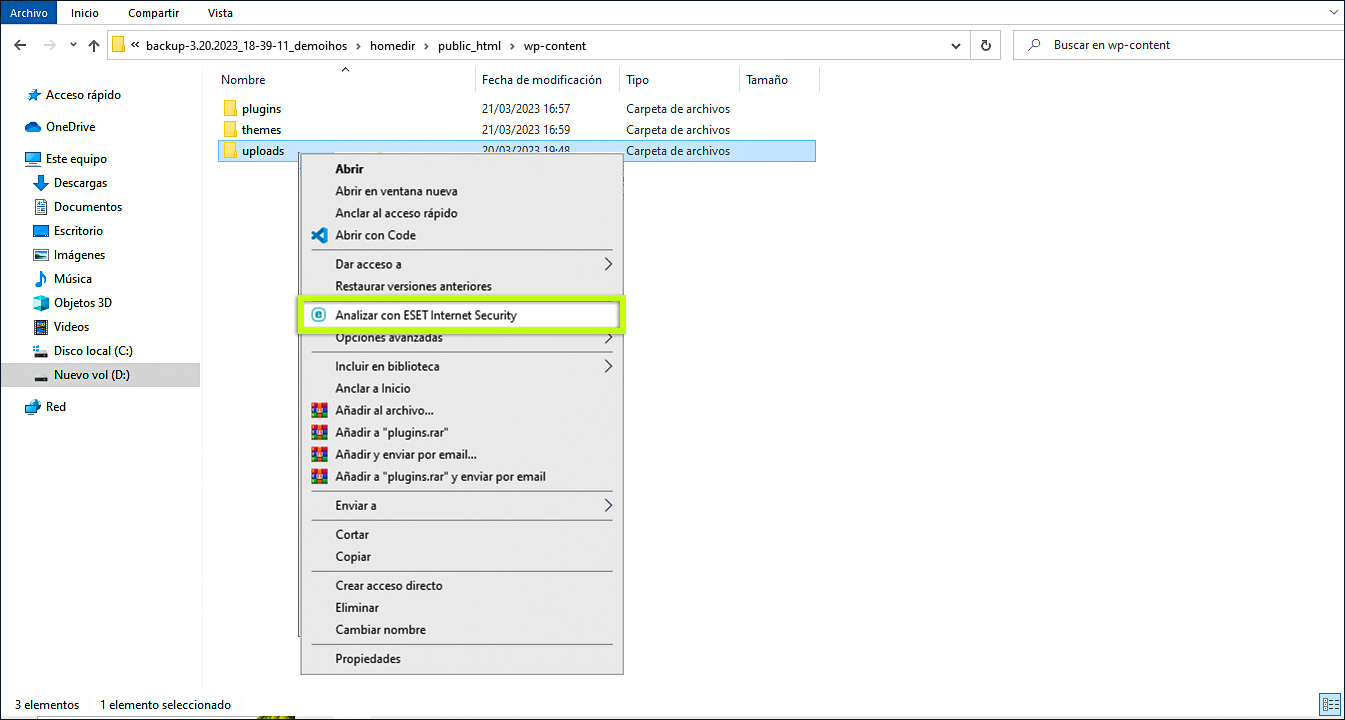This screenshot has height=720, width=1345.
Task: Sort files by 'Fecha de modificación' column
Action: click(542, 80)
